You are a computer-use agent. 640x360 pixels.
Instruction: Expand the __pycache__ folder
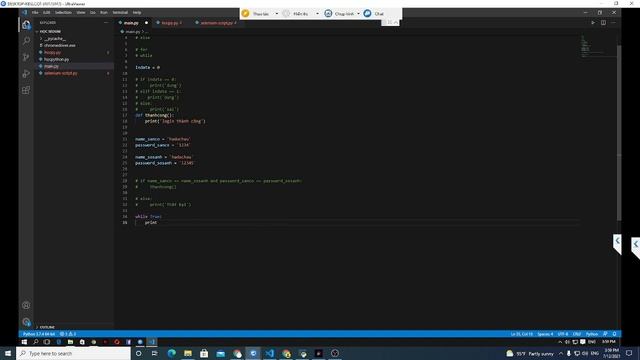pos(41,38)
